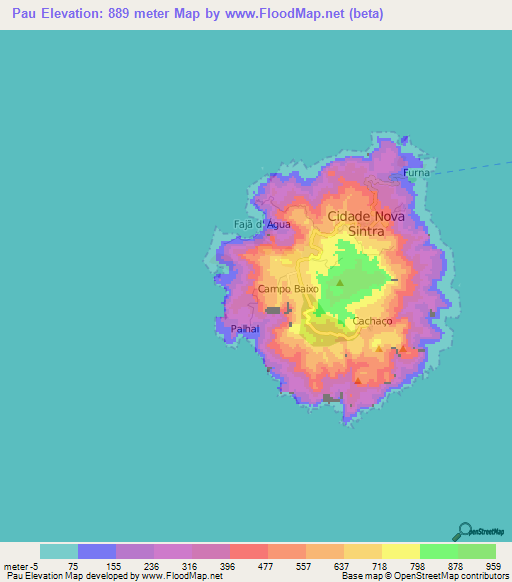Click the OpenStreetMap magnifier logo
The height and width of the screenshot is (582, 512).
coord(478,532)
